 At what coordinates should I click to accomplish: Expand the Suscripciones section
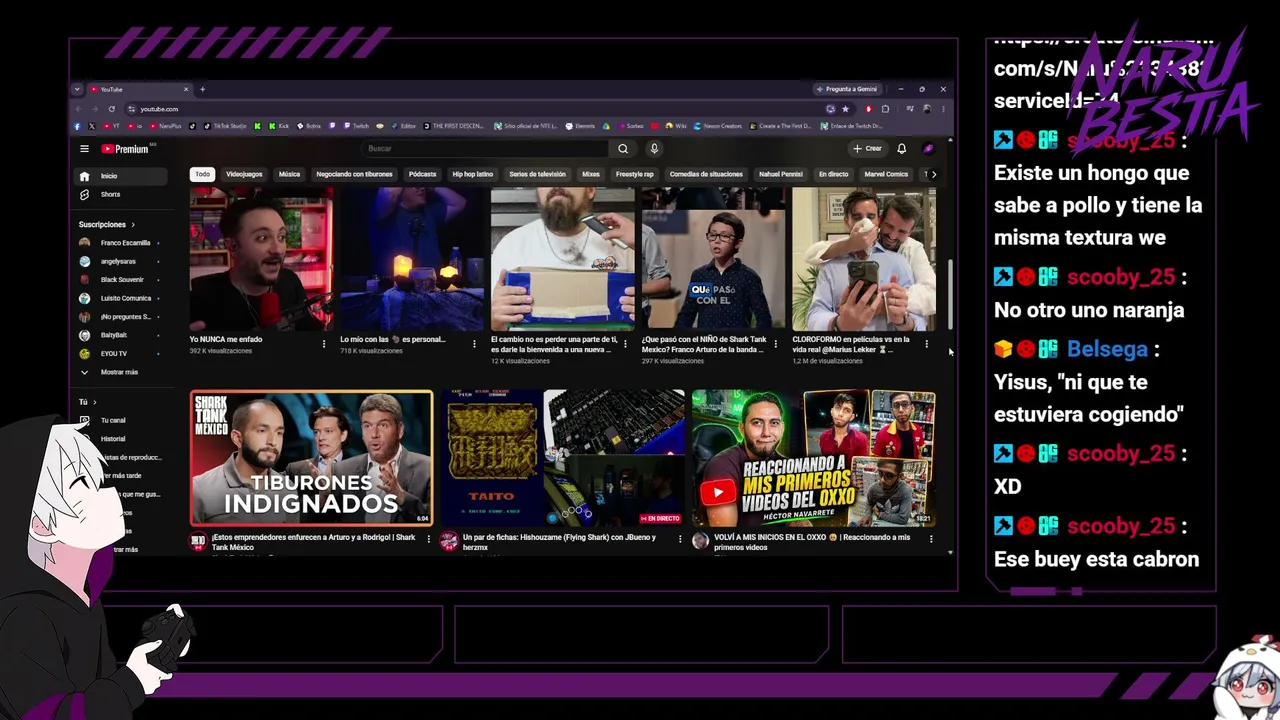[x=107, y=225]
